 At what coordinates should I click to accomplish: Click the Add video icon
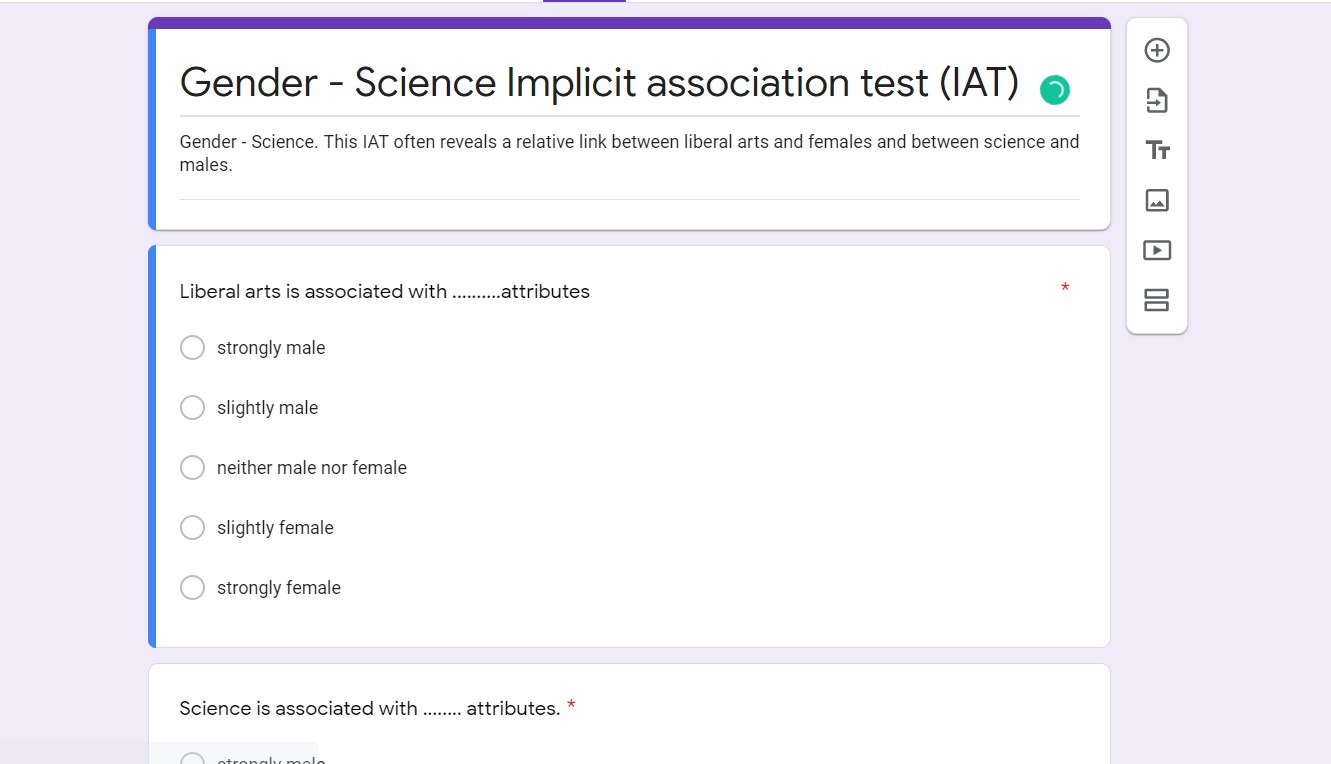(1157, 250)
